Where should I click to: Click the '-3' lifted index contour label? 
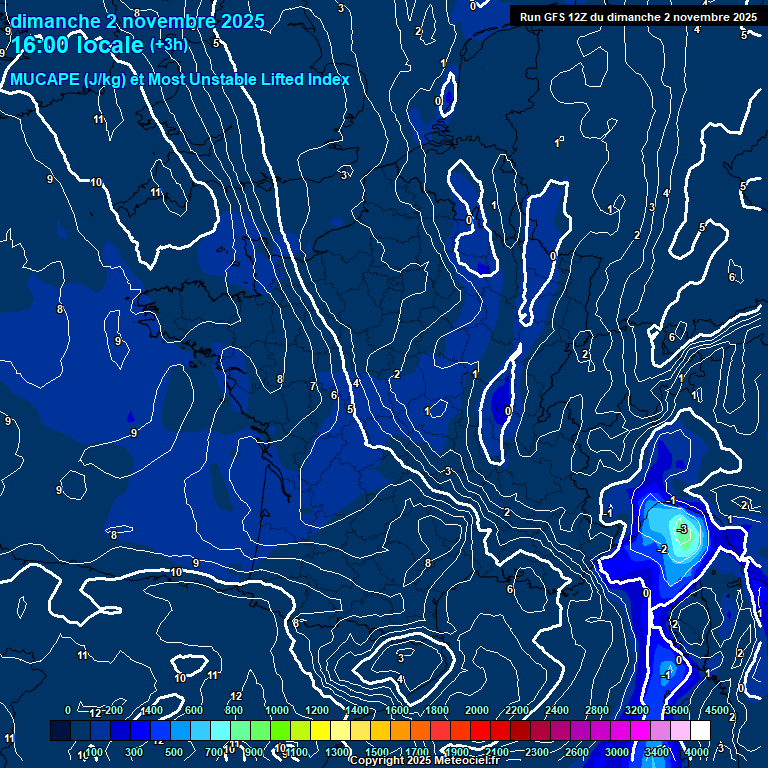682,529
